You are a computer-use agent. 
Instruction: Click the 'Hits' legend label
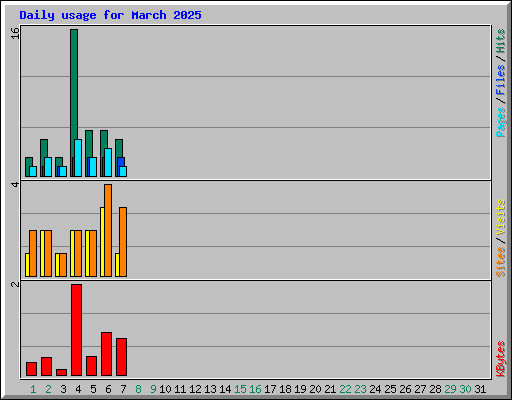coord(501,41)
